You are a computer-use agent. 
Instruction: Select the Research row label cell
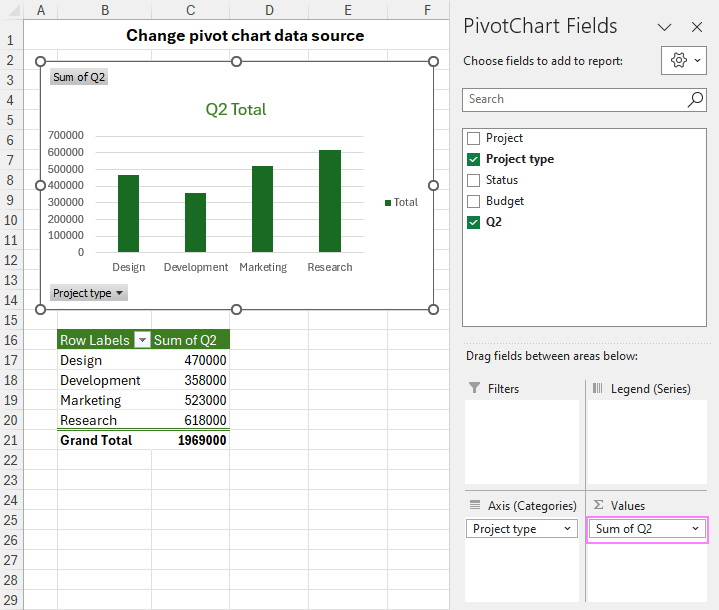tap(105, 420)
